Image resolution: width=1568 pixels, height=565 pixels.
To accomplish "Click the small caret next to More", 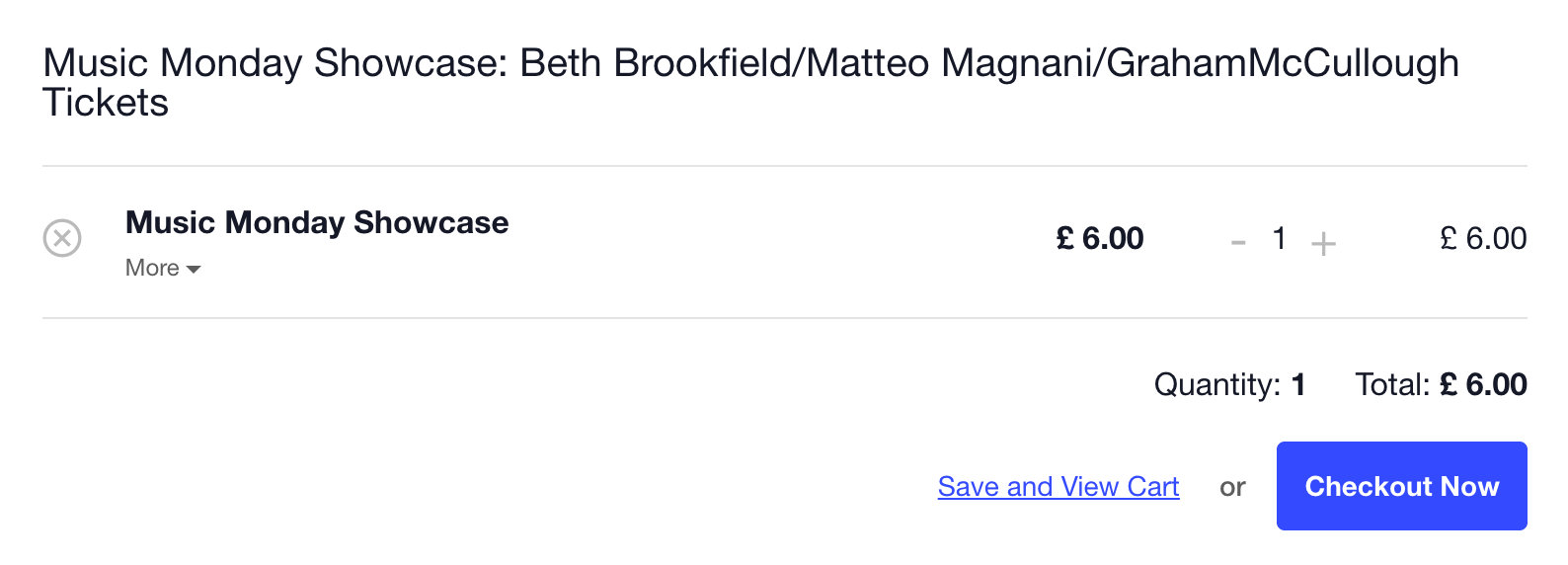I will (x=194, y=270).
